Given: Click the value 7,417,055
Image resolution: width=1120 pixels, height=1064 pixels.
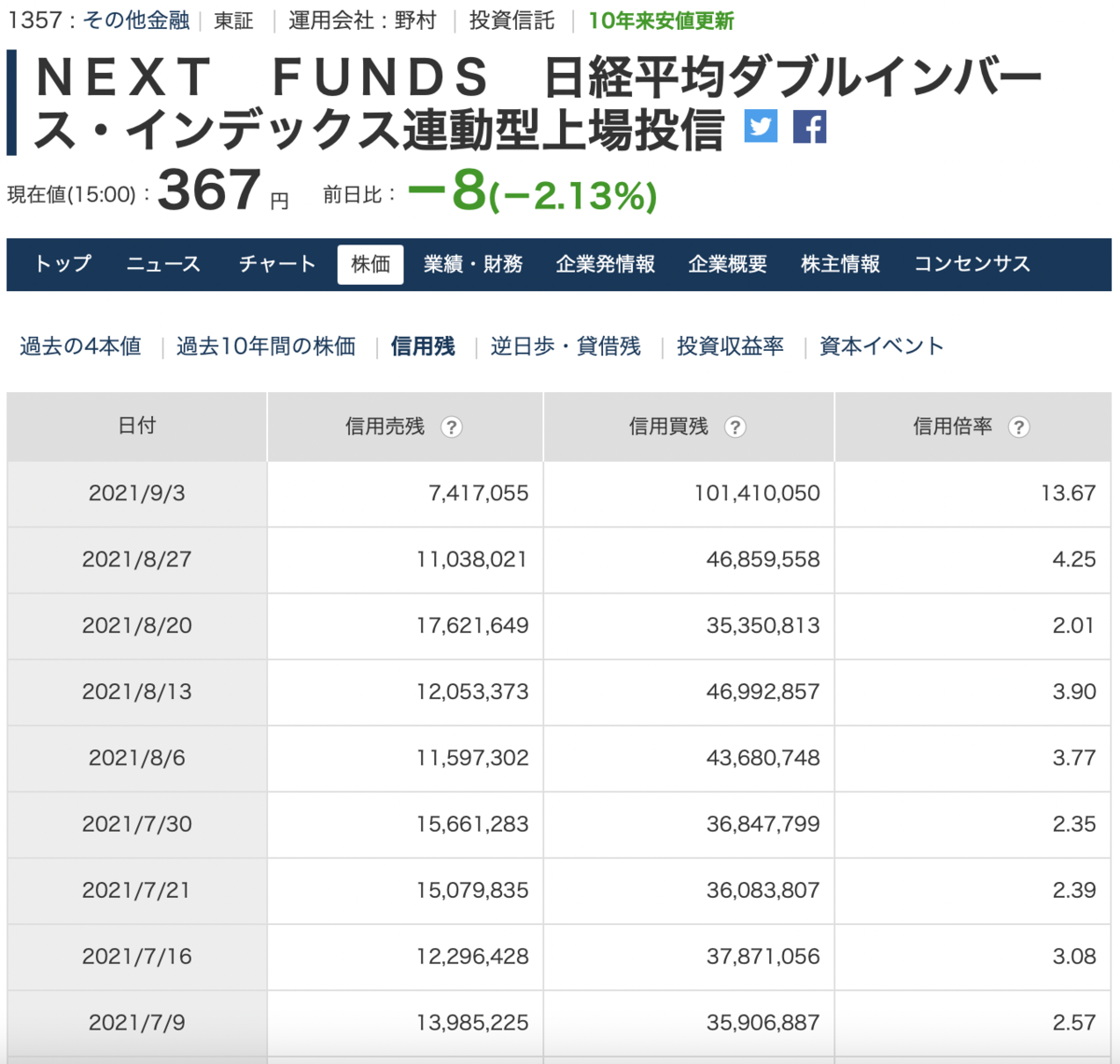Looking at the screenshot, I should (x=479, y=494).
